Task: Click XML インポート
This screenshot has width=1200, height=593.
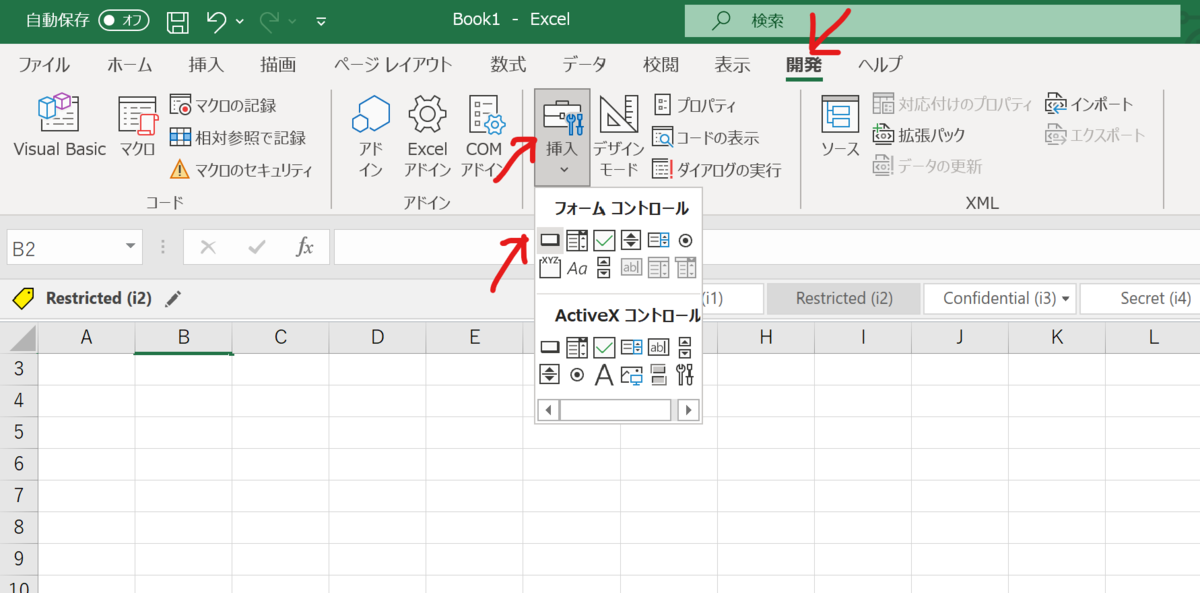Action: [x=1090, y=104]
